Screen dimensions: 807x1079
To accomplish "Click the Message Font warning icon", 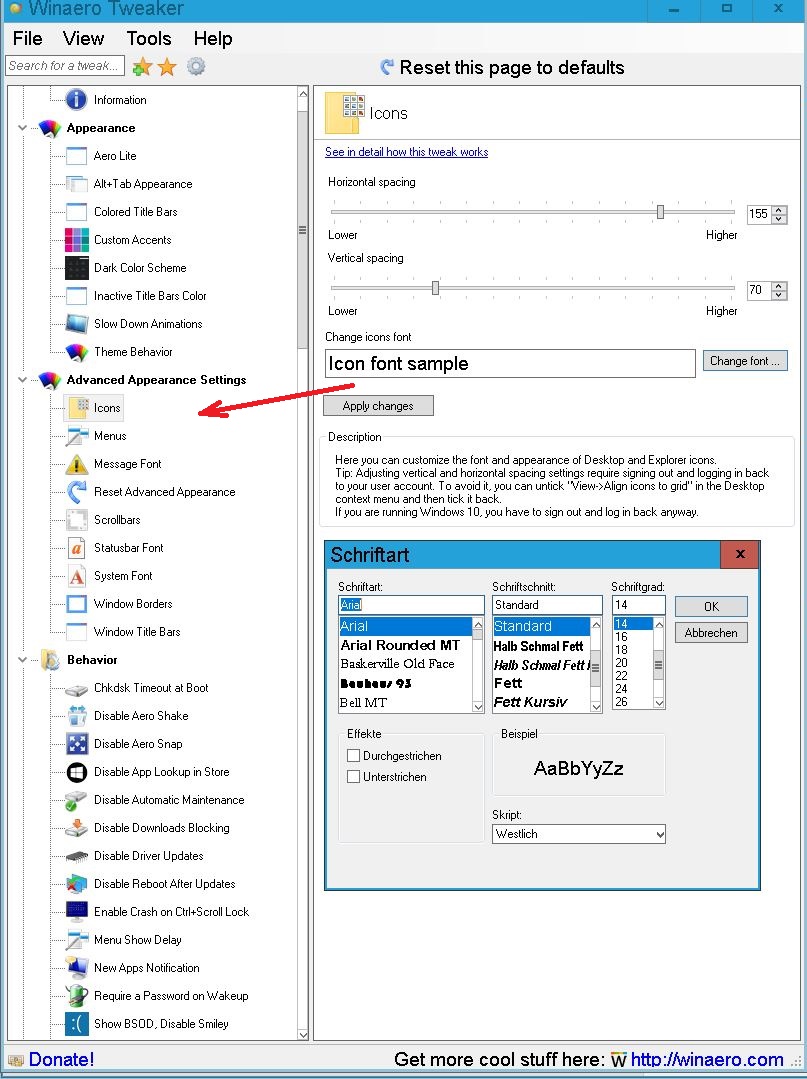I will pos(76,464).
